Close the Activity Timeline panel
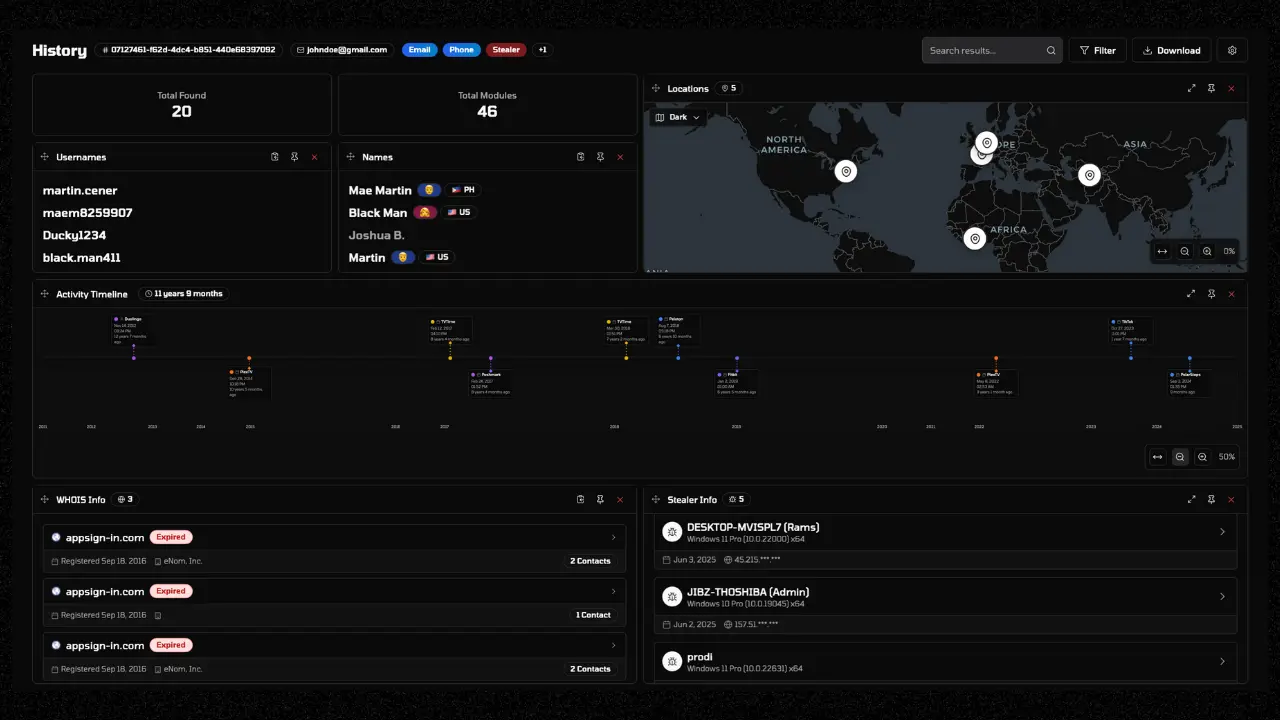This screenshot has height=720, width=1280. (x=1231, y=294)
